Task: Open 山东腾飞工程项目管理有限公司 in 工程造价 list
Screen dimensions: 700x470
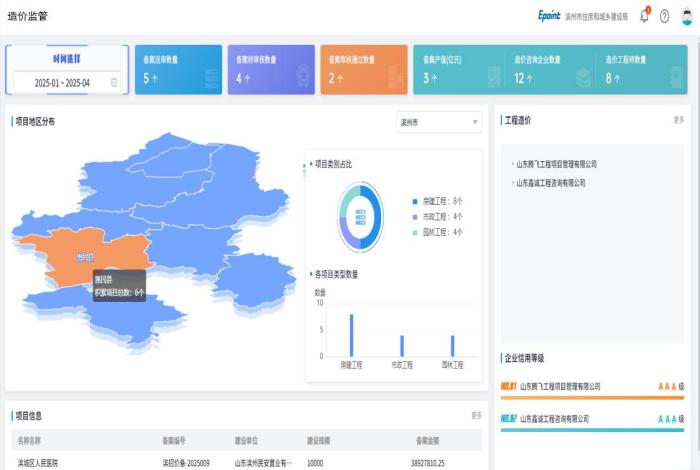Action: (x=556, y=164)
